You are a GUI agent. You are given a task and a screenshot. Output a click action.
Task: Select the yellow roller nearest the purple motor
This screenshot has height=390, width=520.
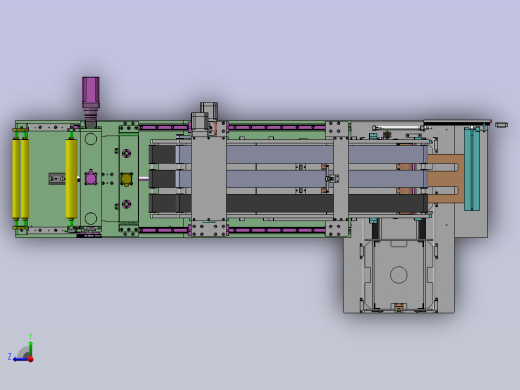71,179
